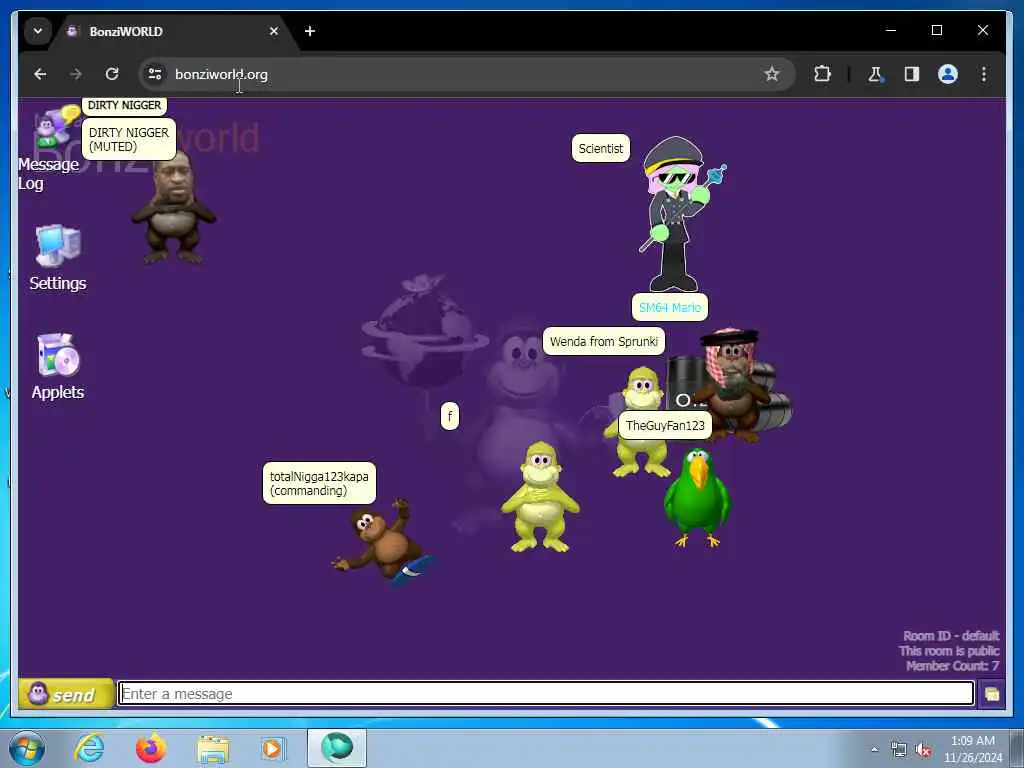The width and height of the screenshot is (1024, 768).
Task: Select the BonziWORLD browser tab
Action: [x=173, y=31]
